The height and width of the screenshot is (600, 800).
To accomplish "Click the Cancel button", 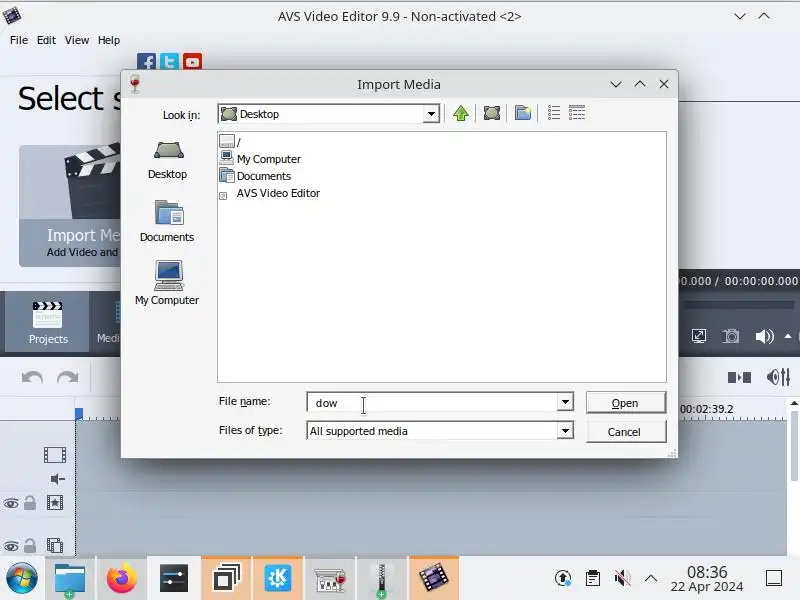I will pyautogui.click(x=626, y=432).
